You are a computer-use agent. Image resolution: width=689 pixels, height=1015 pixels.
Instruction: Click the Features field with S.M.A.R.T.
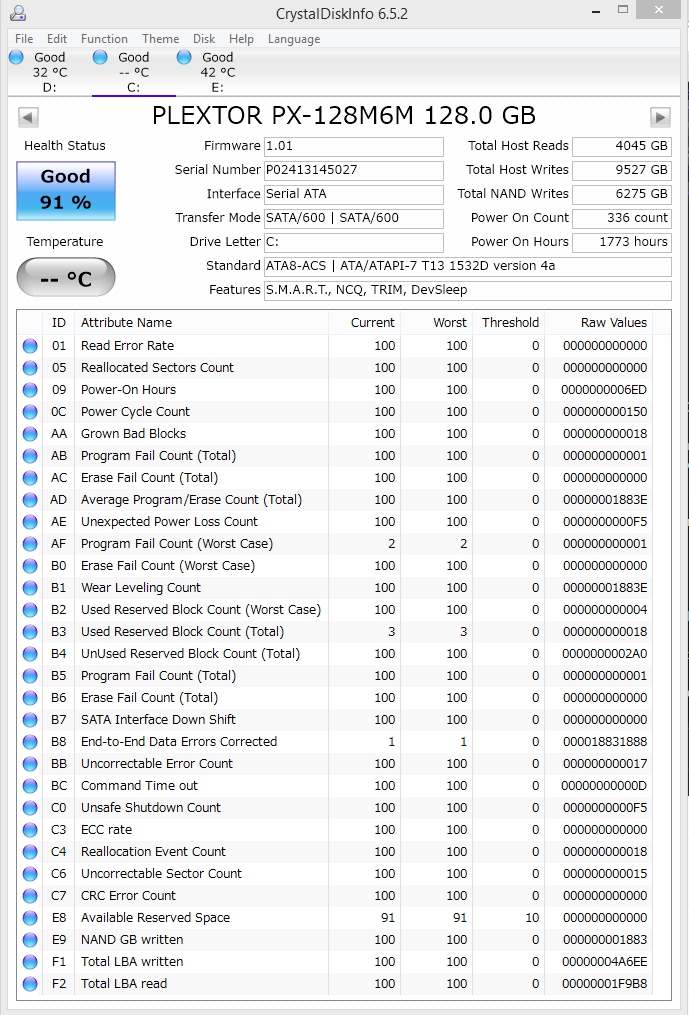tap(468, 290)
